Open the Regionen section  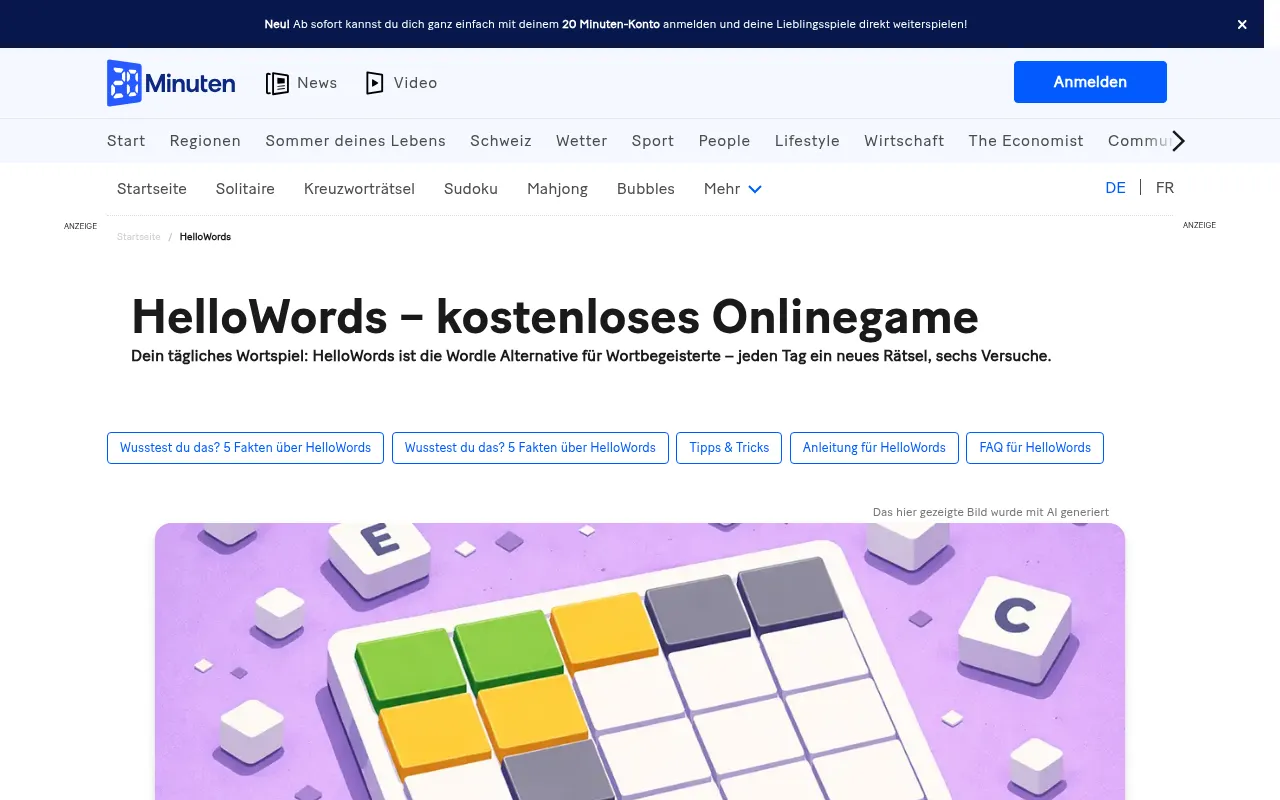tap(205, 141)
